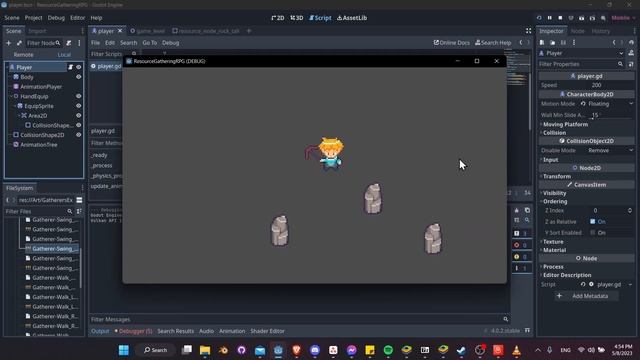Pause the running project
This screenshot has height=360, width=640.
(x=549, y=18)
